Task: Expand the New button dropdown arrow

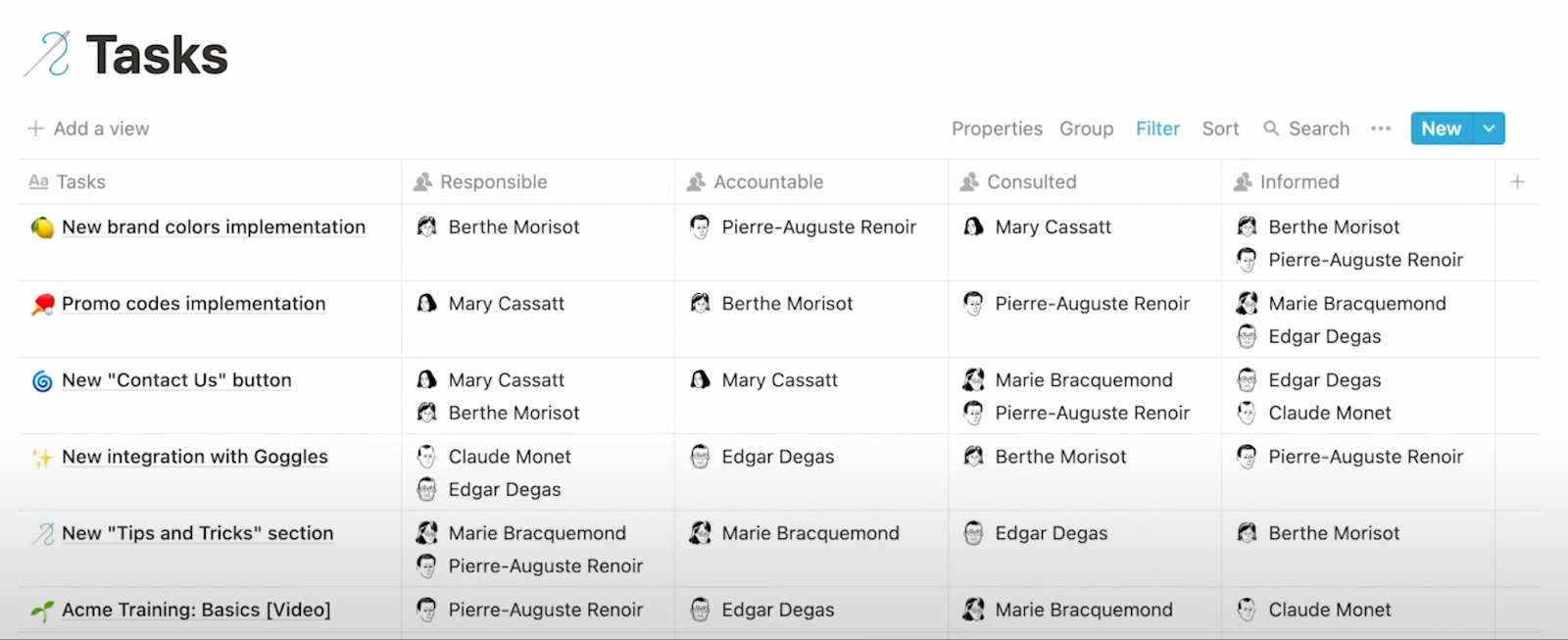Action: pyautogui.click(x=1489, y=128)
